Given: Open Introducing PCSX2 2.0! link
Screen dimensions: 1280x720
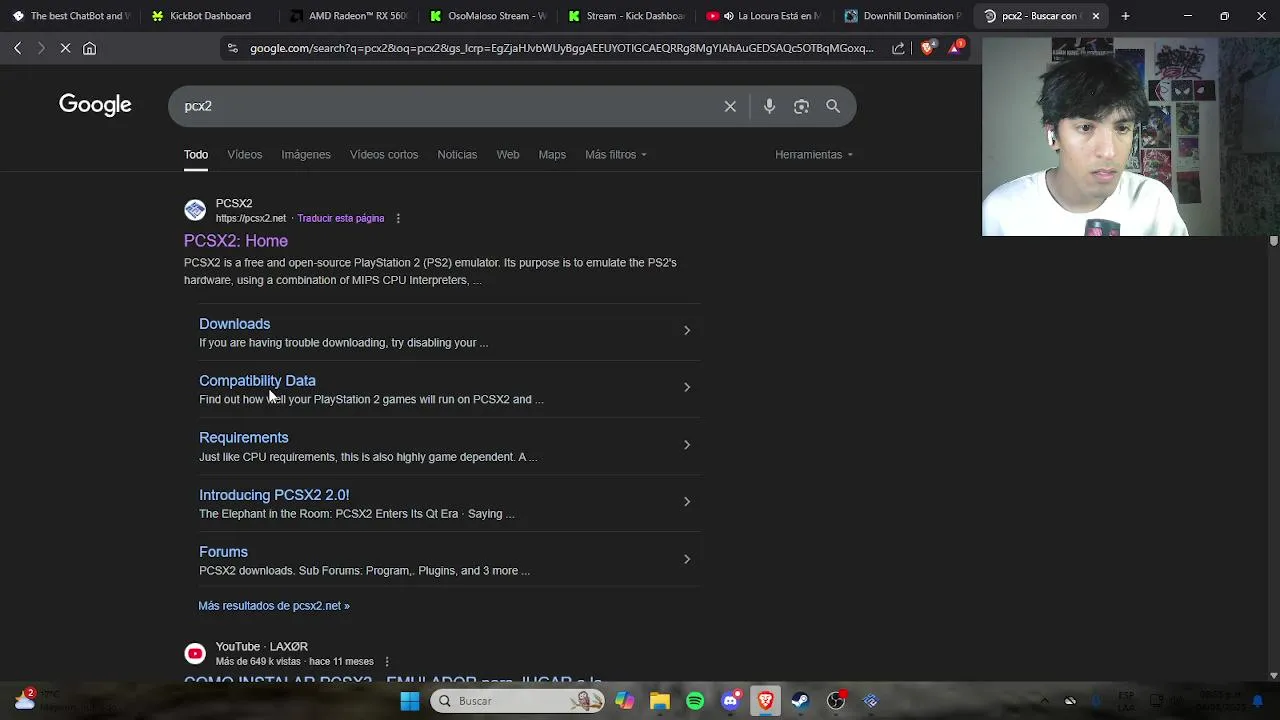Looking at the screenshot, I should (x=274, y=495).
